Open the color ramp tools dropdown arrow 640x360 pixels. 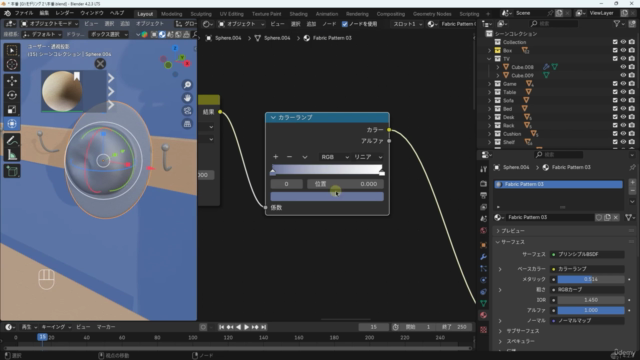[x=304, y=157]
